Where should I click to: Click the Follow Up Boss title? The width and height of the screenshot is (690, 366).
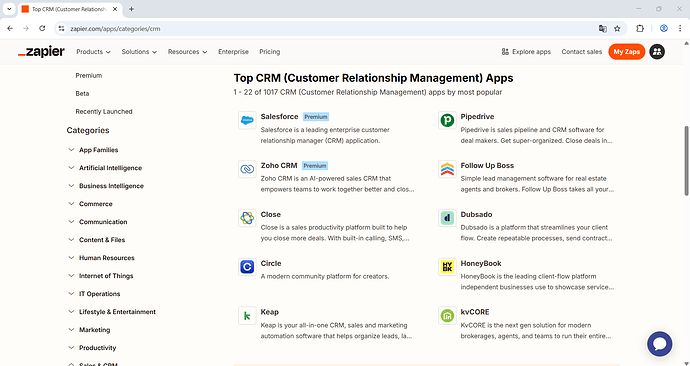tap(487, 165)
